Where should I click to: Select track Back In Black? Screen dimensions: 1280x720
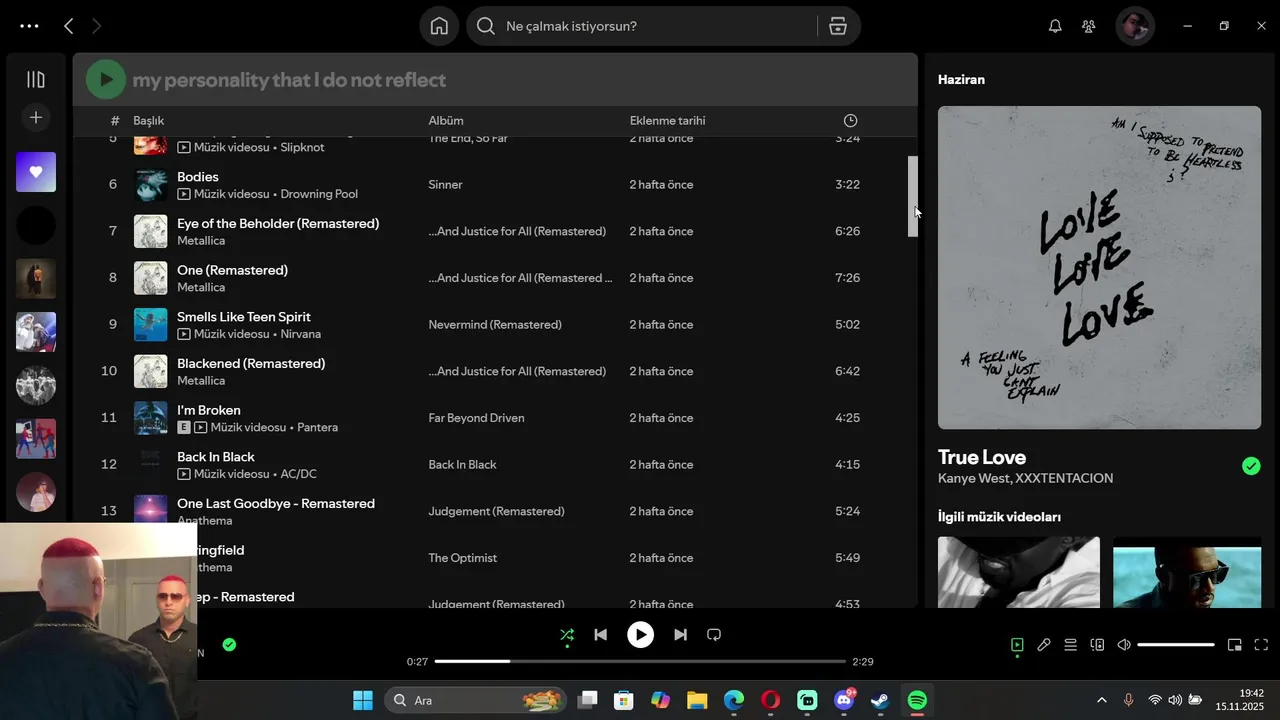(216, 457)
